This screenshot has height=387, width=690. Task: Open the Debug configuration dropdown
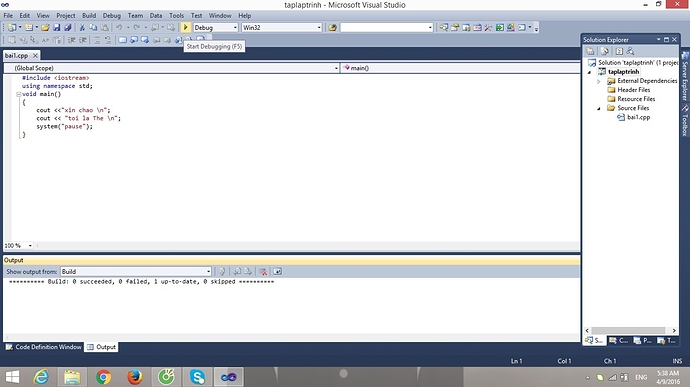click(x=216, y=27)
